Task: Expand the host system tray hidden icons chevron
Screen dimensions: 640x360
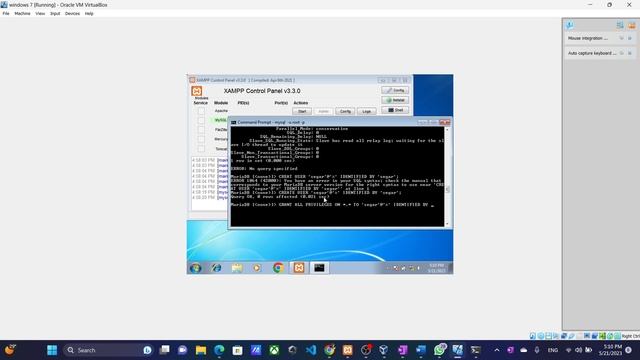Action: 497,350
